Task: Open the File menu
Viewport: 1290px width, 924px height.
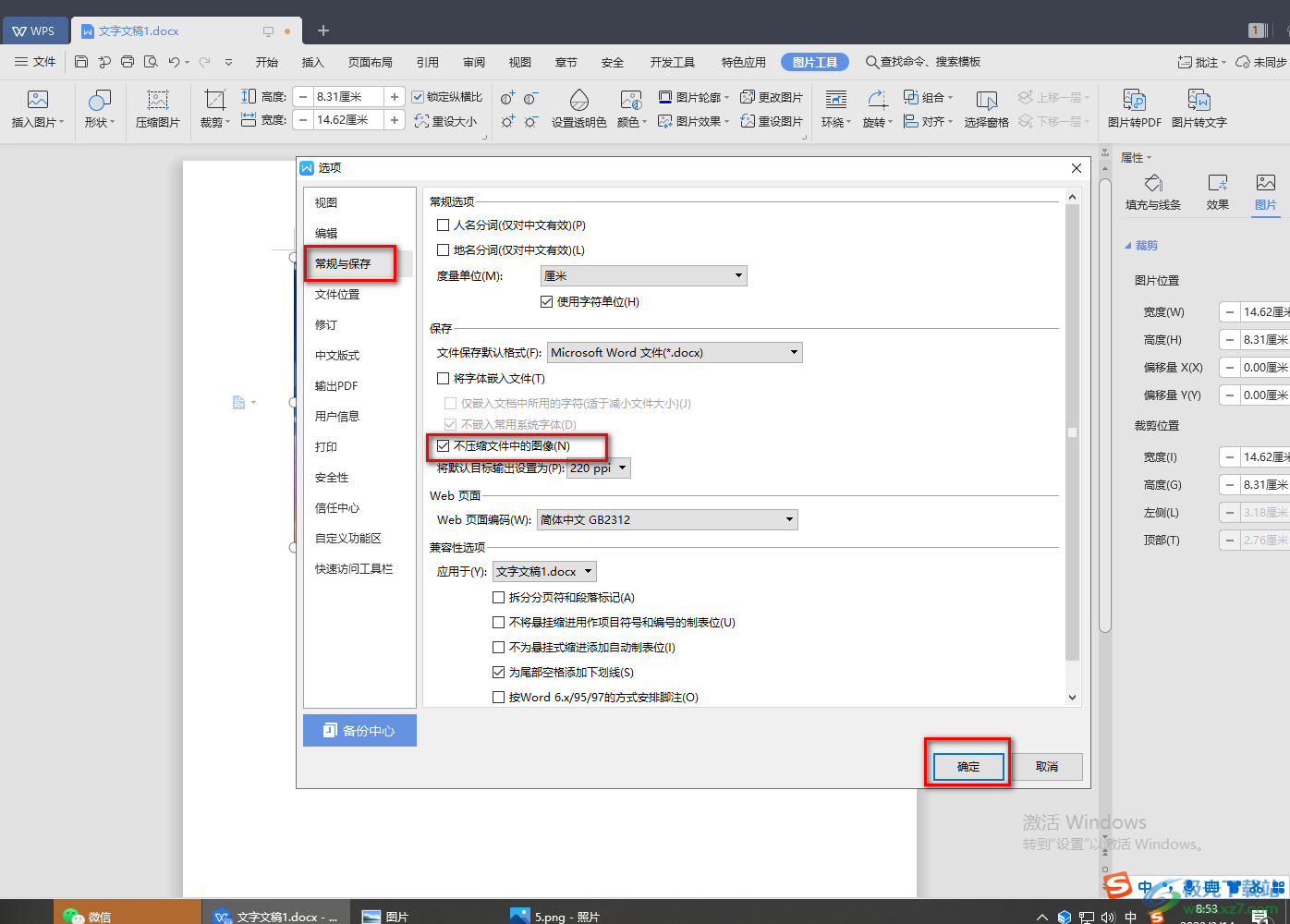Action: [x=35, y=62]
